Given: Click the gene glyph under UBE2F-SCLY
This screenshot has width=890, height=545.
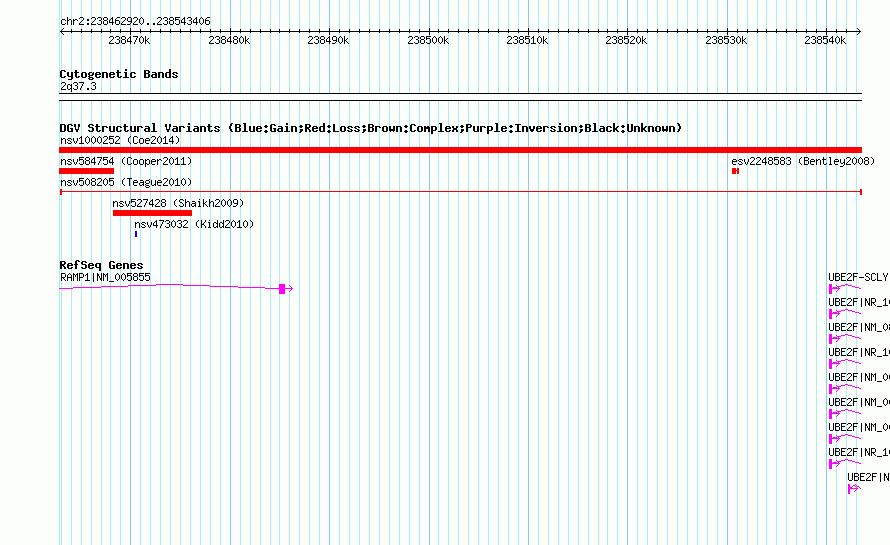Looking at the screenshot, I should coord(845,289).
